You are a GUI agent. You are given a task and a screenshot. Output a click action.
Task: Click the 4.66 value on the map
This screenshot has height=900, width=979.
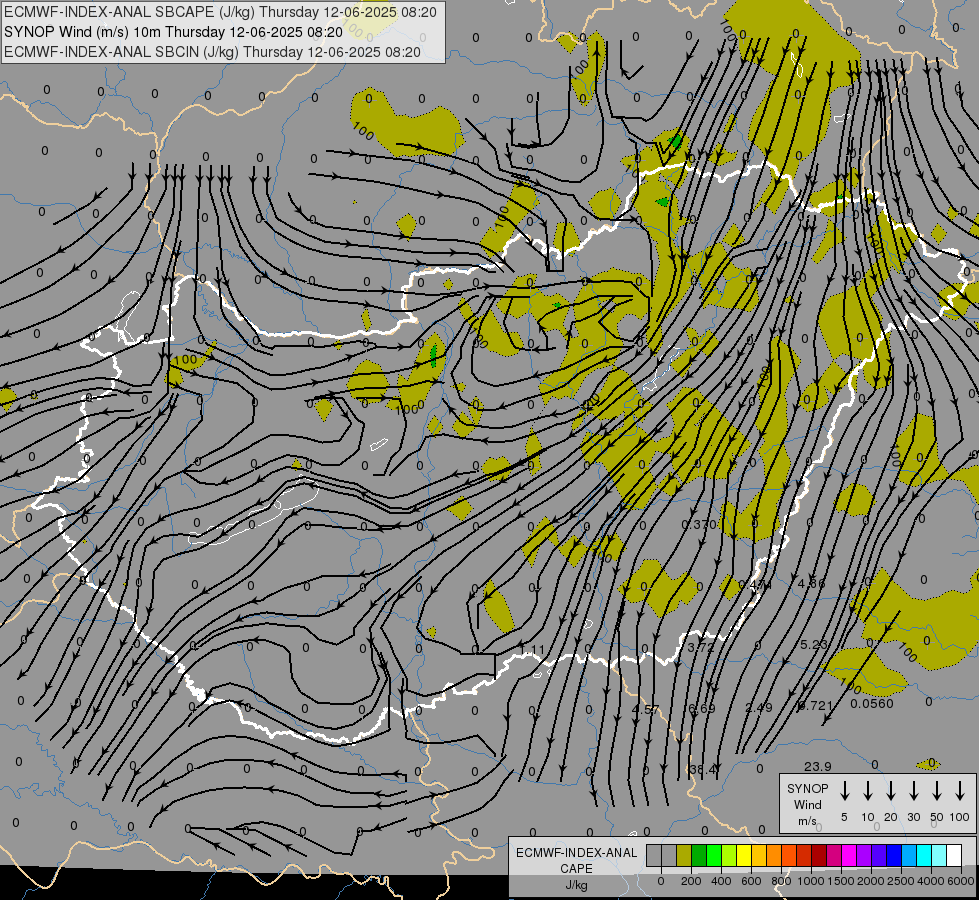811,583
